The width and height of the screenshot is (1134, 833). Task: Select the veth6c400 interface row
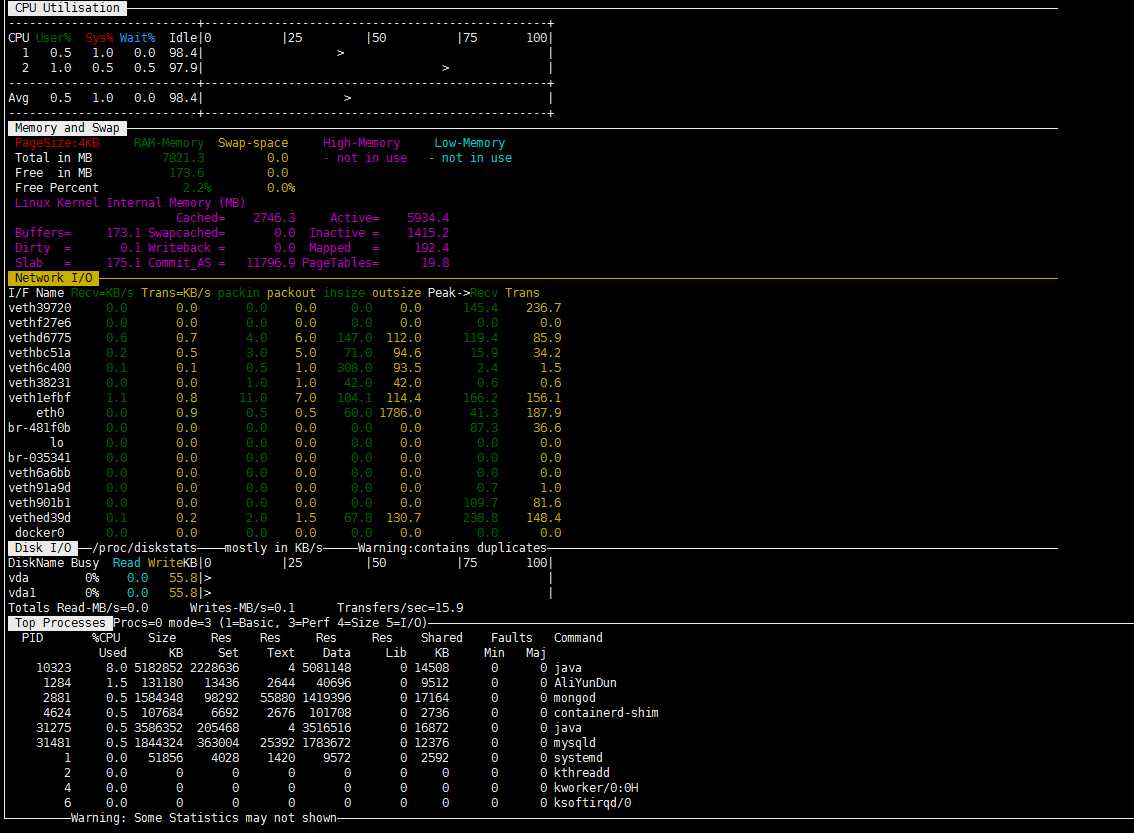tap(284, 368)
